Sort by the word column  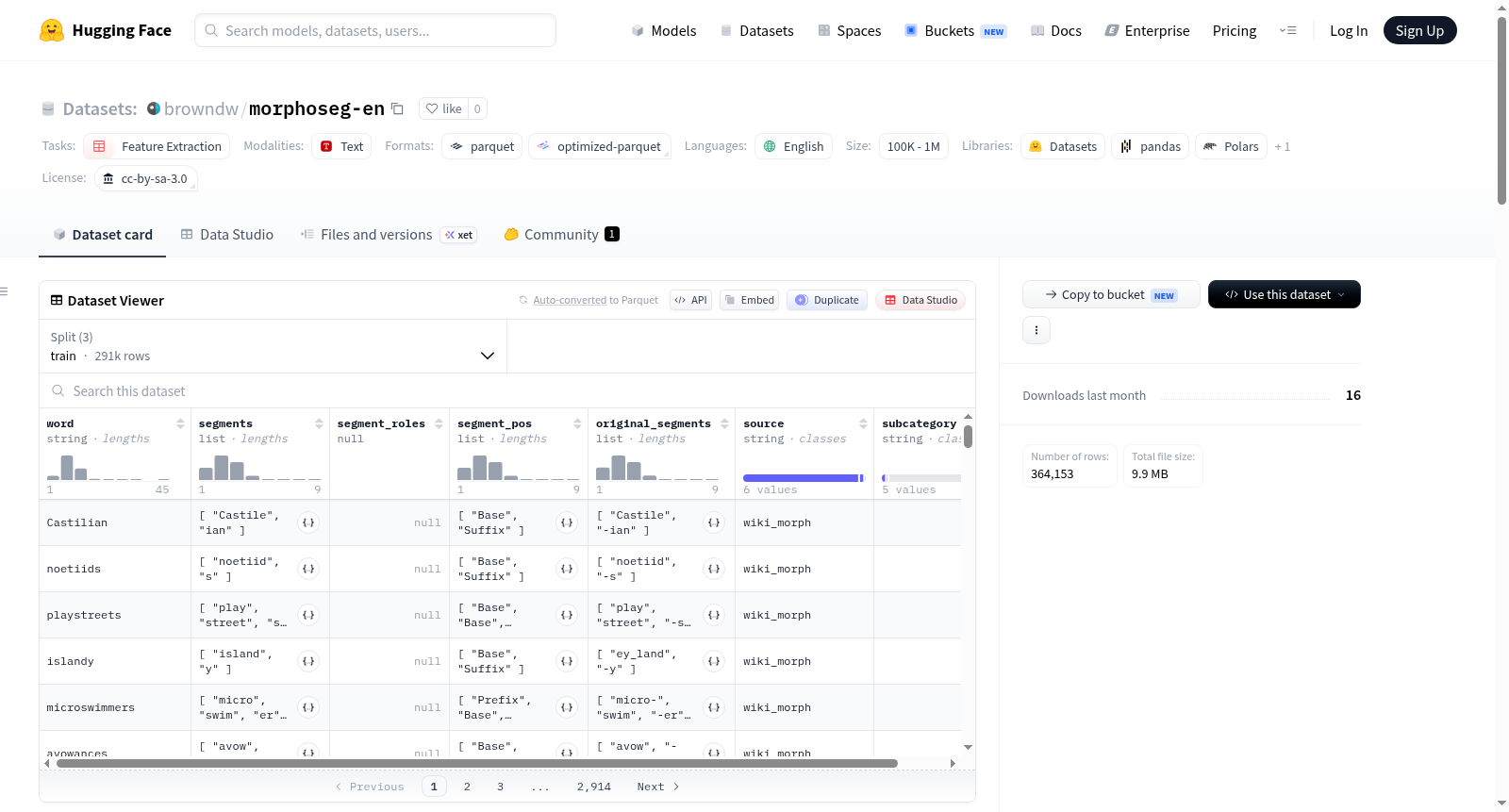click(180, 424)
